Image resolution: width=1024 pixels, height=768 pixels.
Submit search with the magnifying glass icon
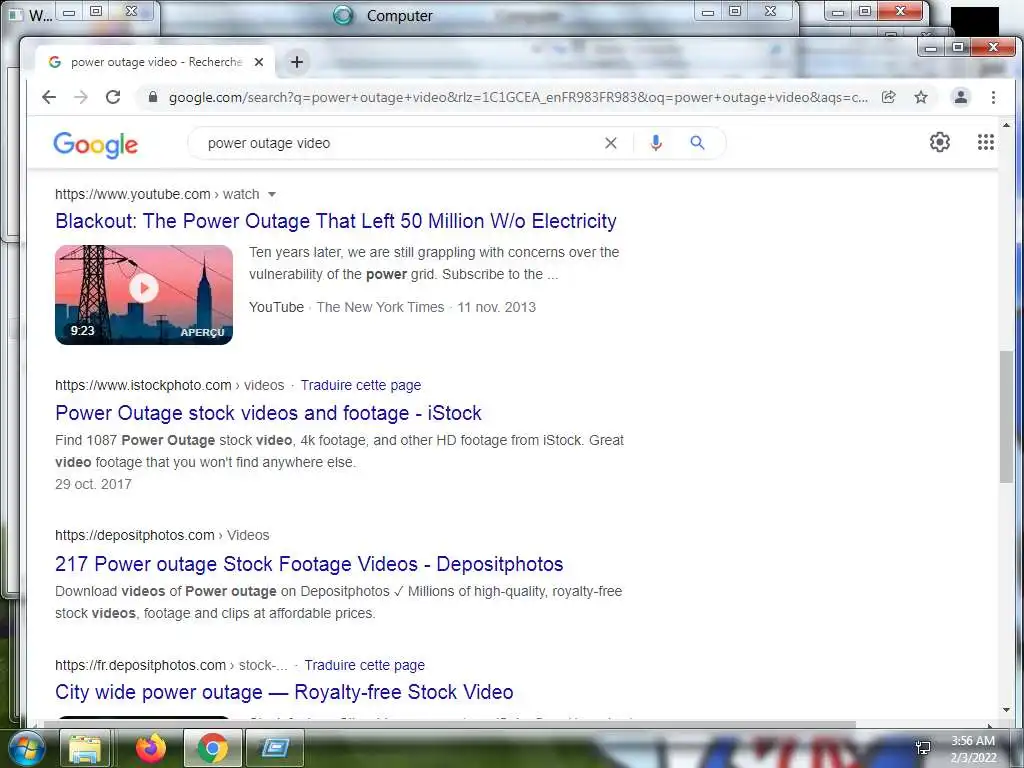697,143
